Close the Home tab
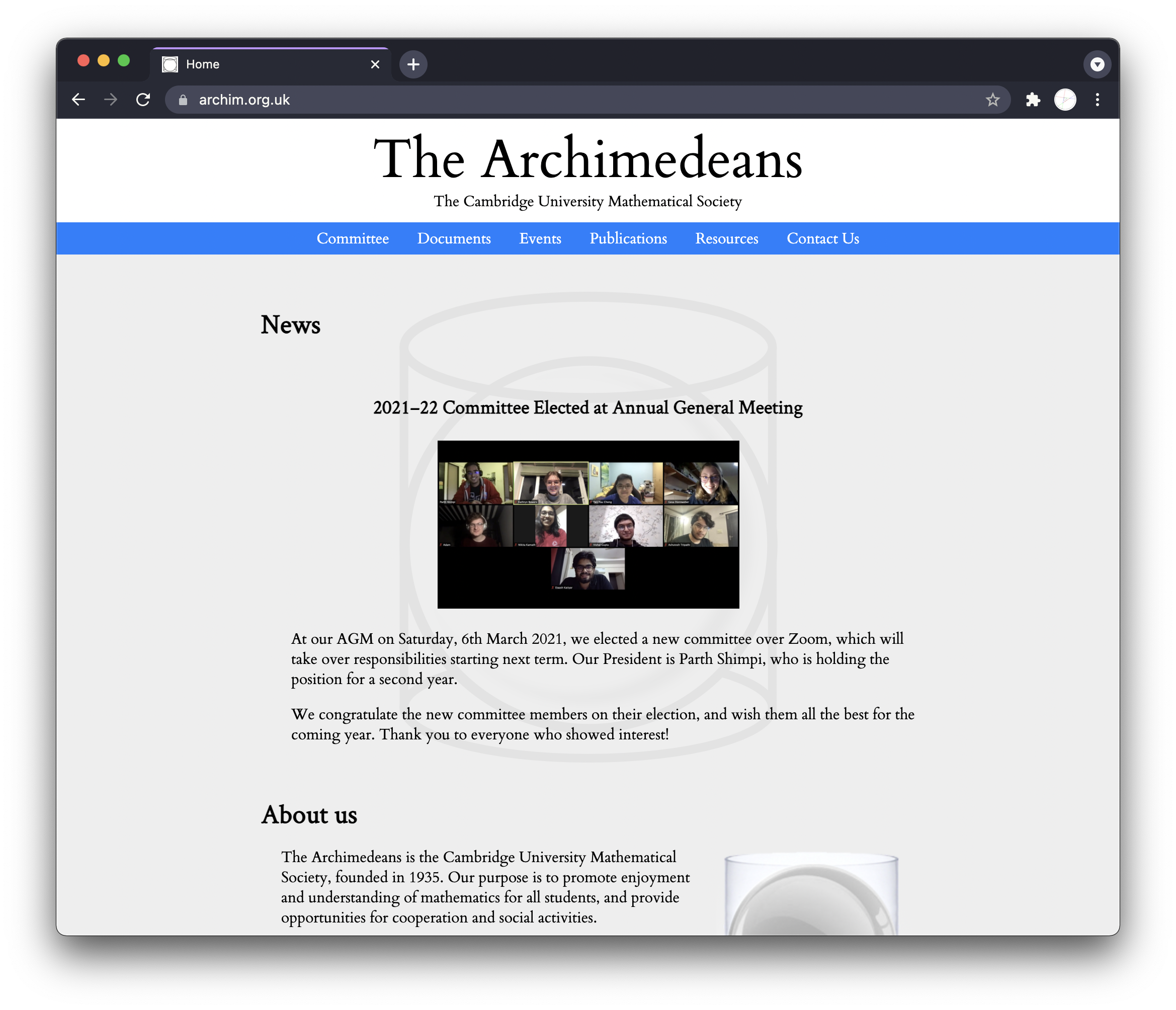Image resolution: width=1176 pixels, height=1010 pixels. pyautogui.click(x=375, y=64)
